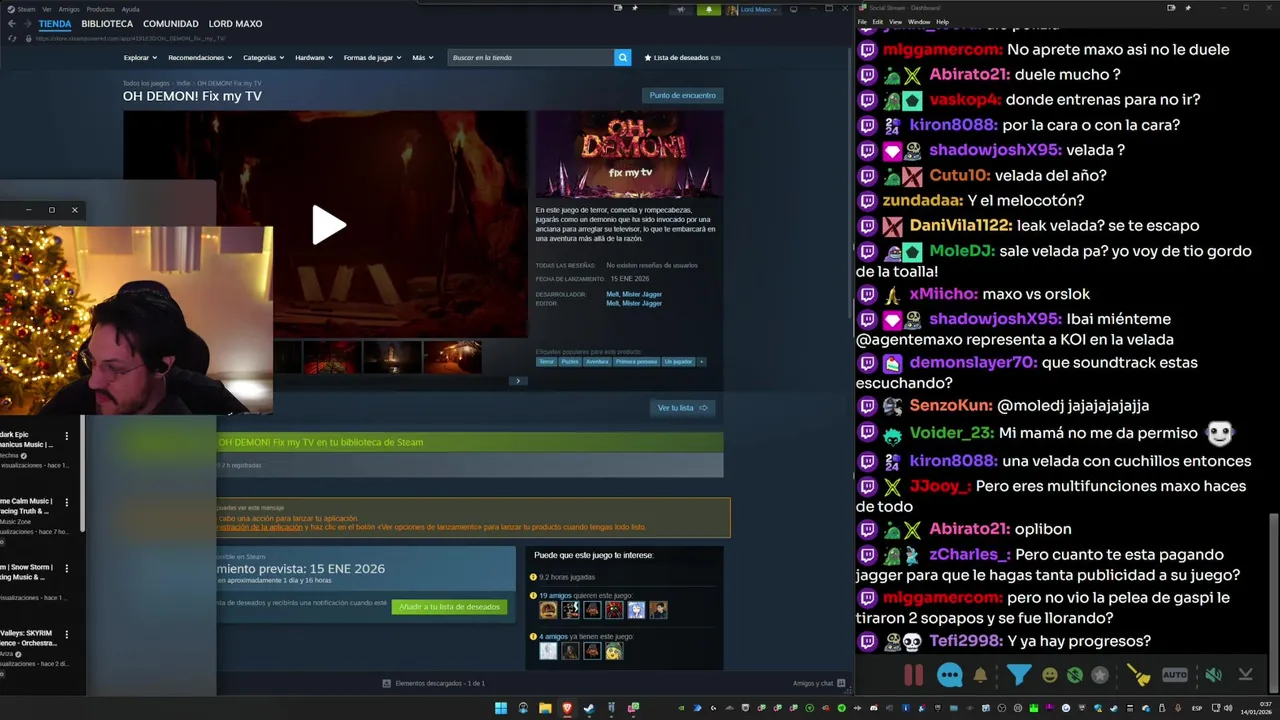The width and height of the screenshot is (1280, 720).
Task: Open the Ayuda menu in Steam
Action: [131, 9]
